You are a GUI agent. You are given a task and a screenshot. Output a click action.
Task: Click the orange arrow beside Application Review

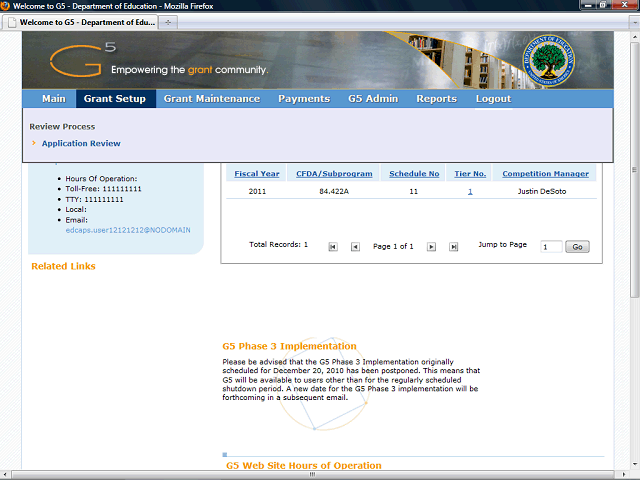pyautogui.click(x=34, y=143)
